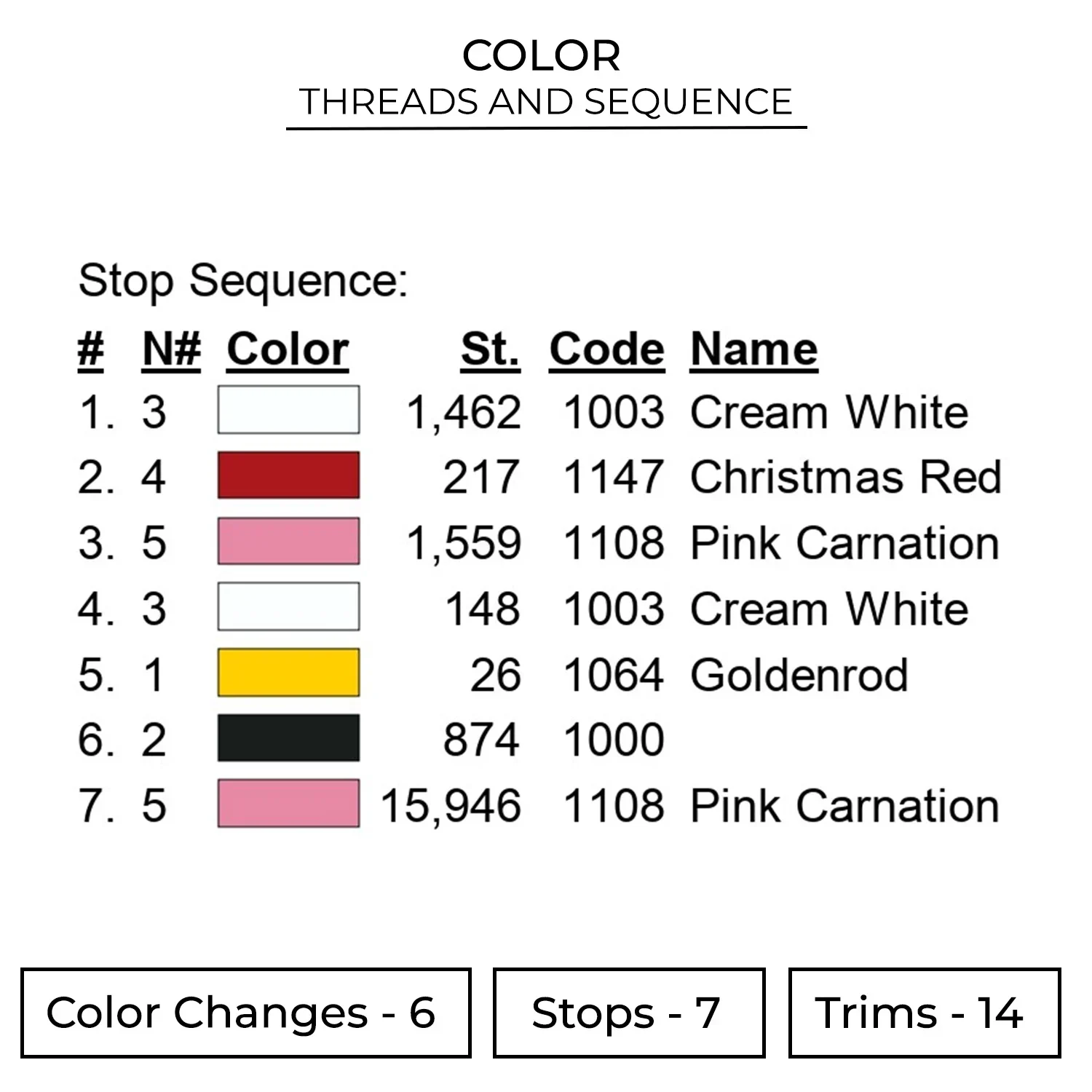
Task: Select the Goldenrod yellow swatch
Action: click(288, 673)
